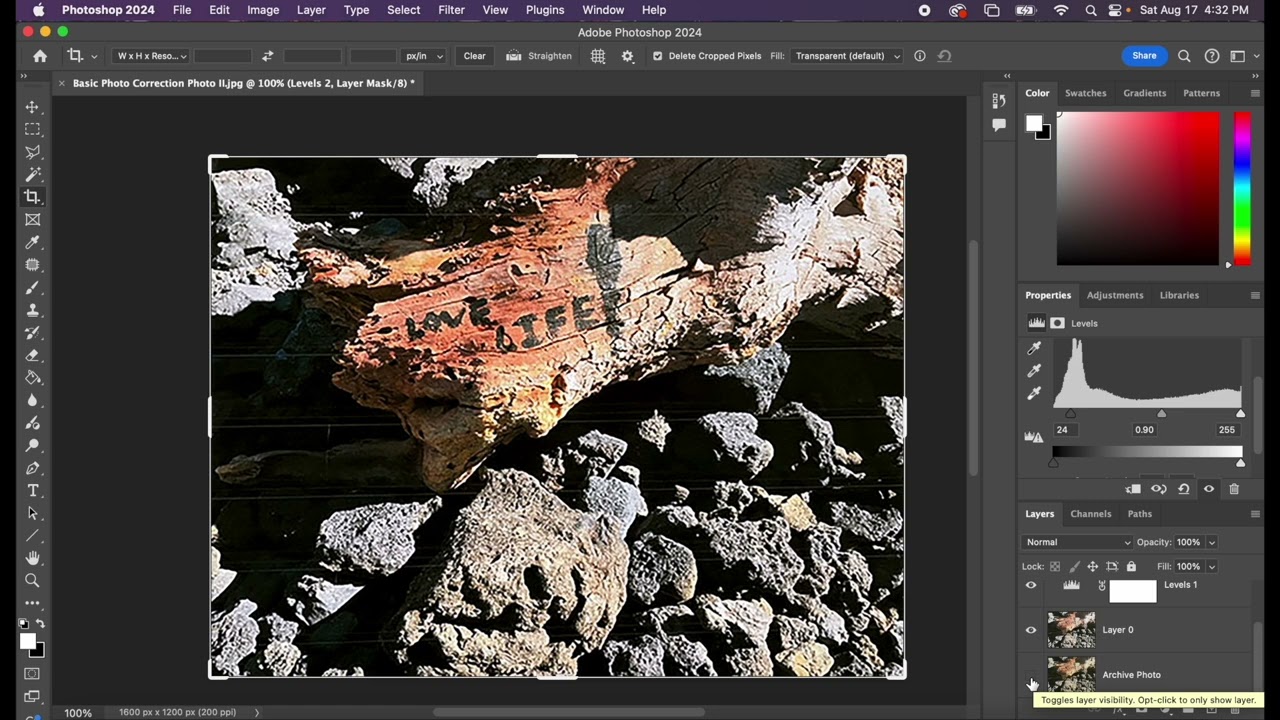This screenshot has height=720, width=1280.
Task: Click the Share button
Action: [1145, 56]
